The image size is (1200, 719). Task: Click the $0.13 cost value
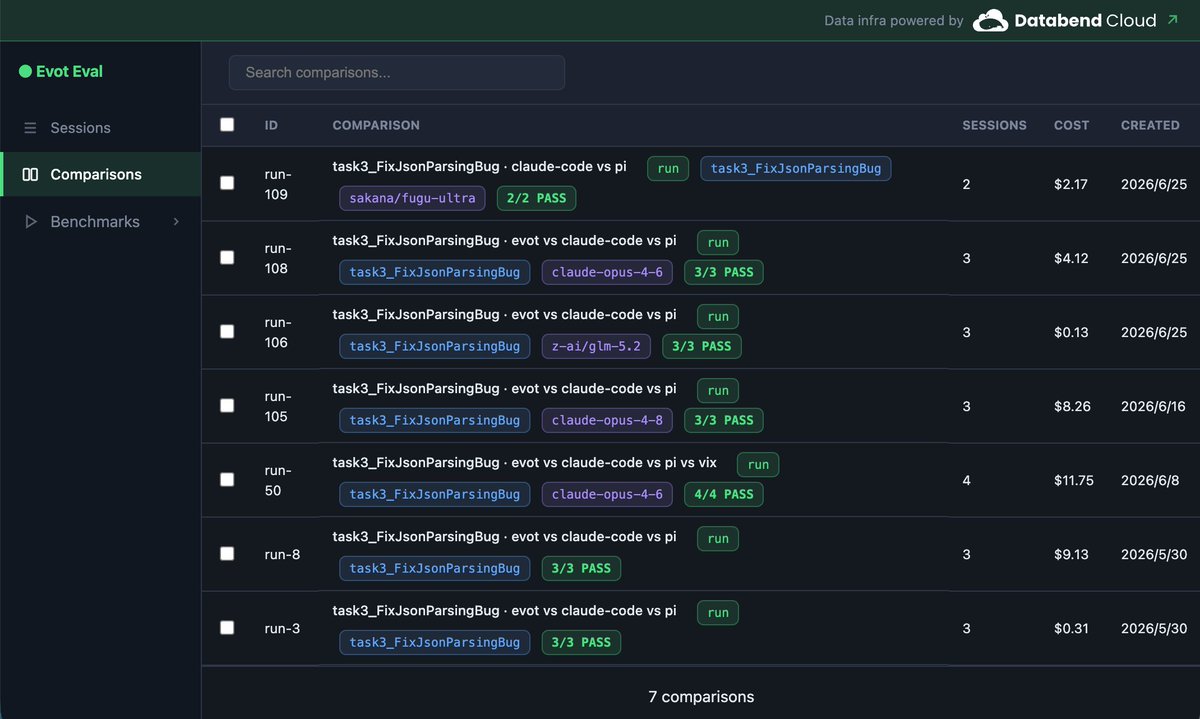(x=1070, y=332)
